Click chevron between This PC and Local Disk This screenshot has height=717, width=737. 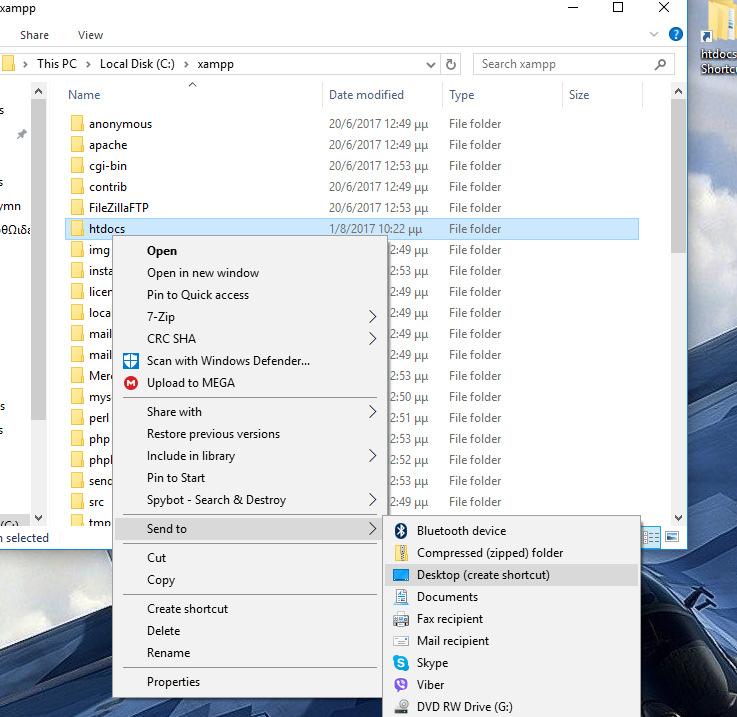(88, 64)
